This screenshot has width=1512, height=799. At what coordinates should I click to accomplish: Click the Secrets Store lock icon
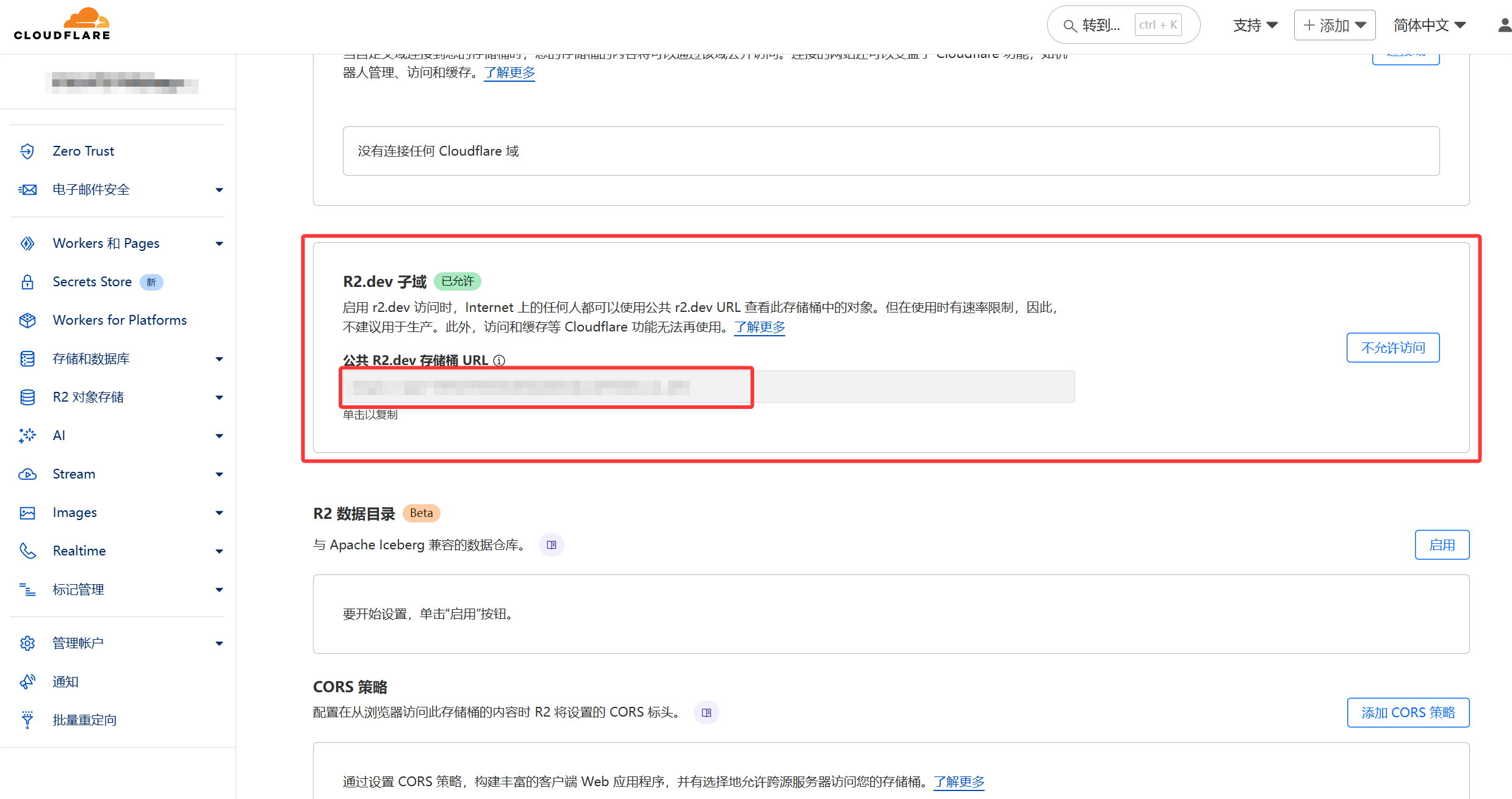(x=27, y=281)
